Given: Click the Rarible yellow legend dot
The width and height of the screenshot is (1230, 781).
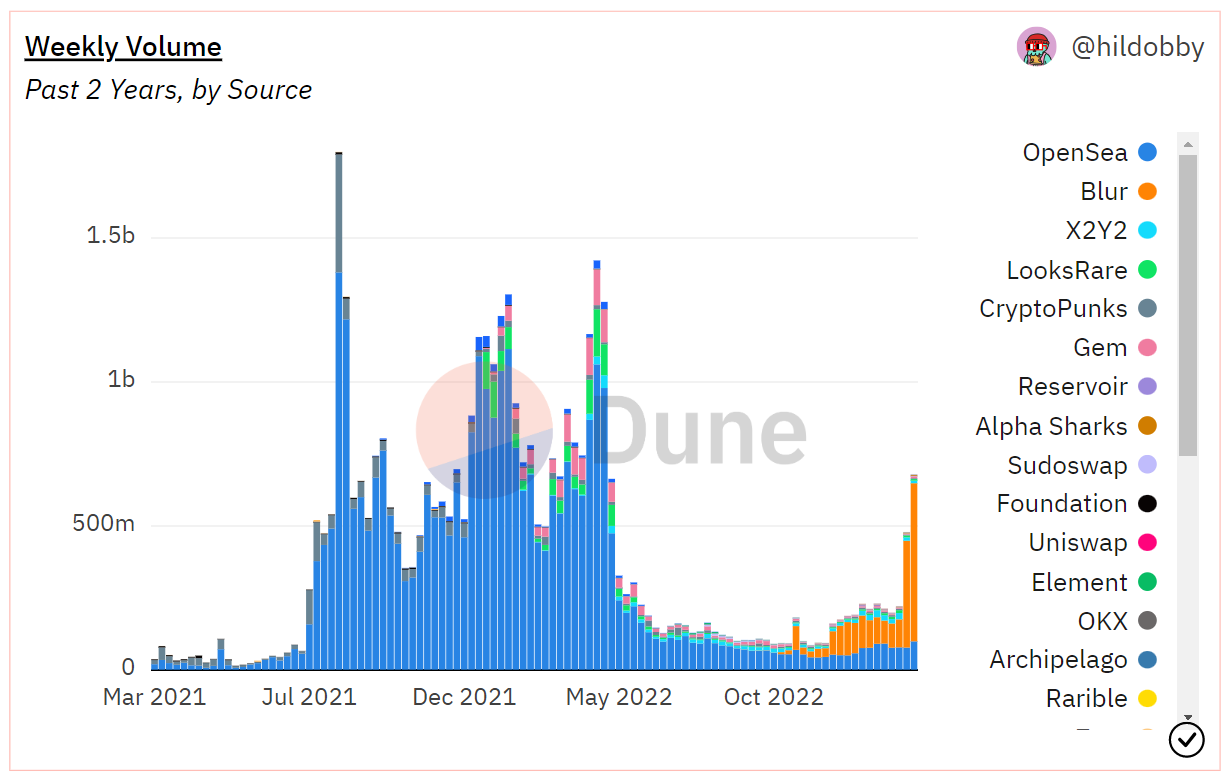Looking at the screenshot, I should [x=1147, y=699].
